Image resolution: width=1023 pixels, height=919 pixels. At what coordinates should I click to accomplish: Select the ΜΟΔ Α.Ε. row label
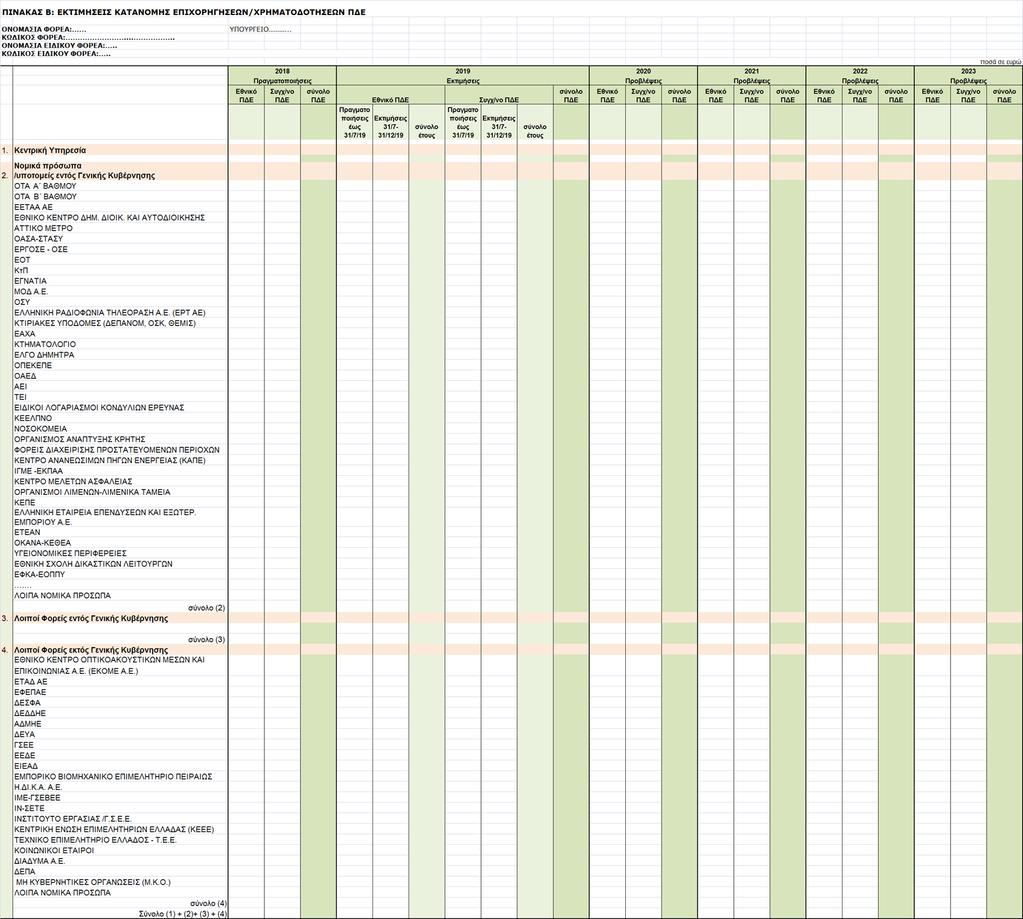31,292
